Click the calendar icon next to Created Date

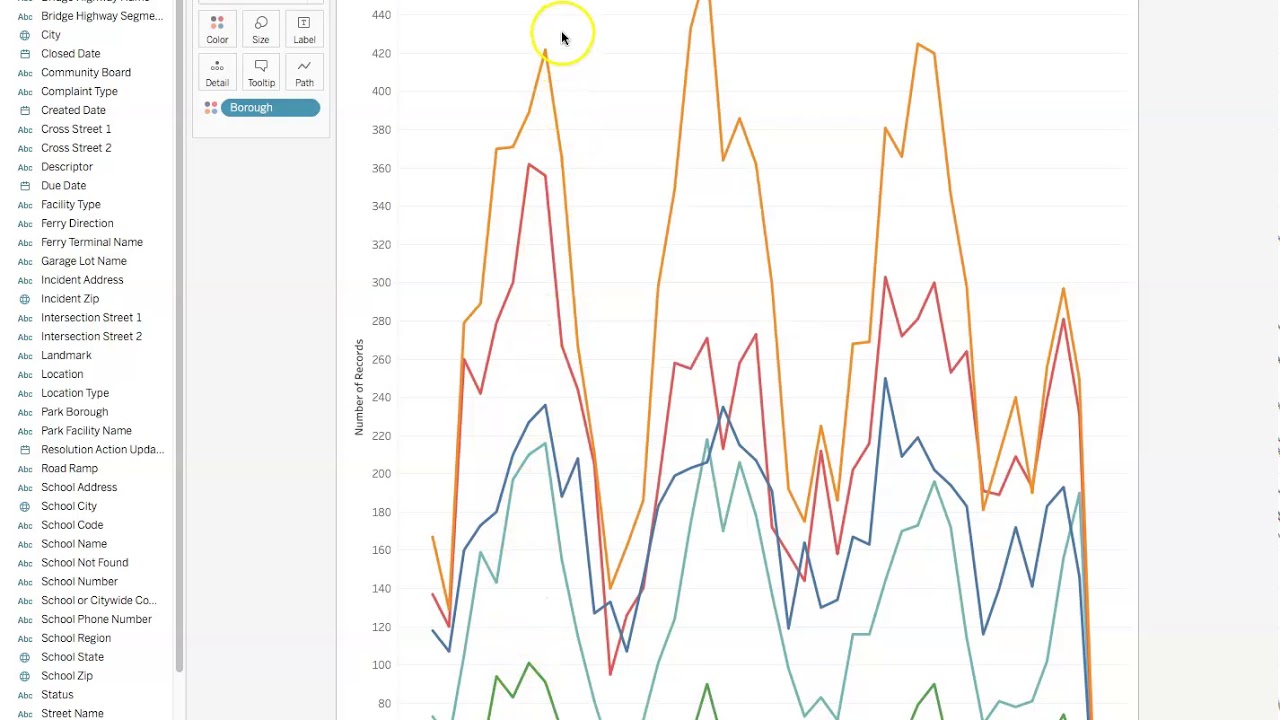click(25, 111)
